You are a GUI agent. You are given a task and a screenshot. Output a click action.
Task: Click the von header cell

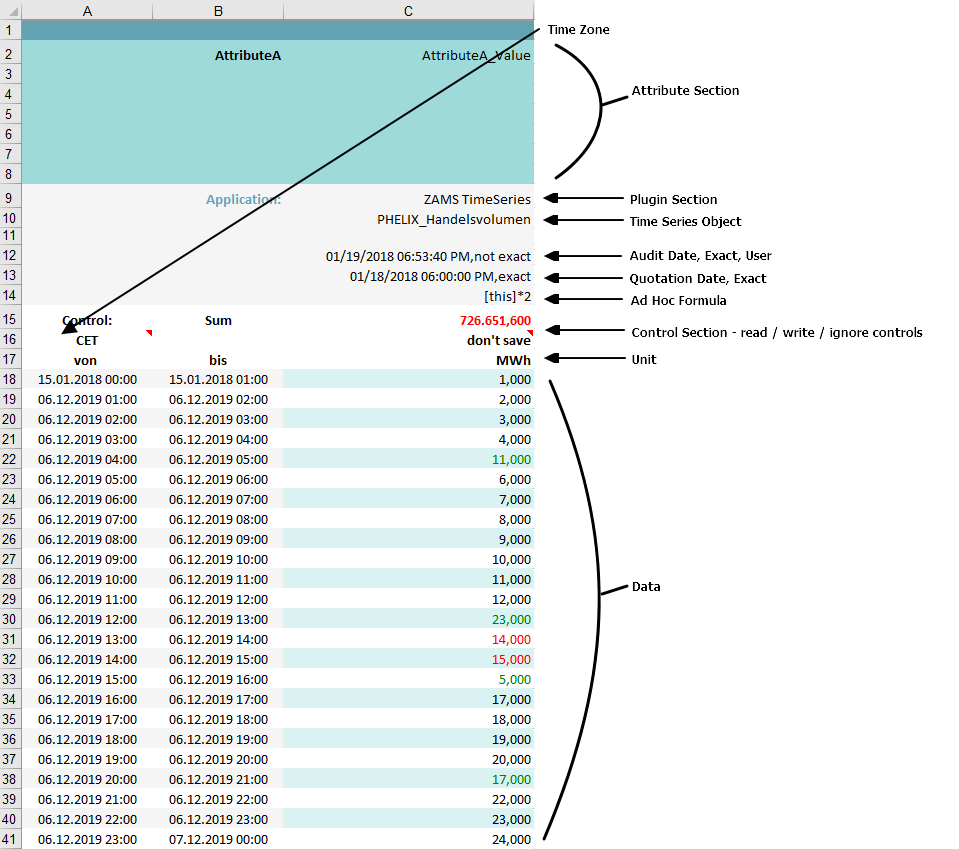coord(86,361)
